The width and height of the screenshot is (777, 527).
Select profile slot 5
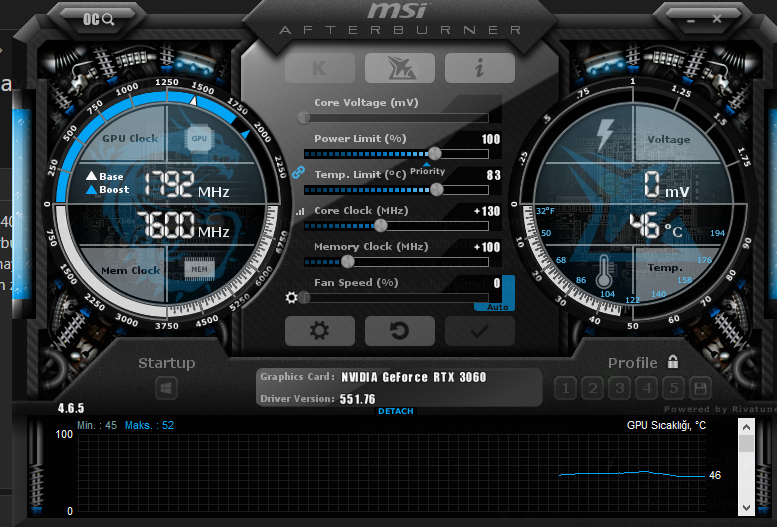click(x=673, y=388)
